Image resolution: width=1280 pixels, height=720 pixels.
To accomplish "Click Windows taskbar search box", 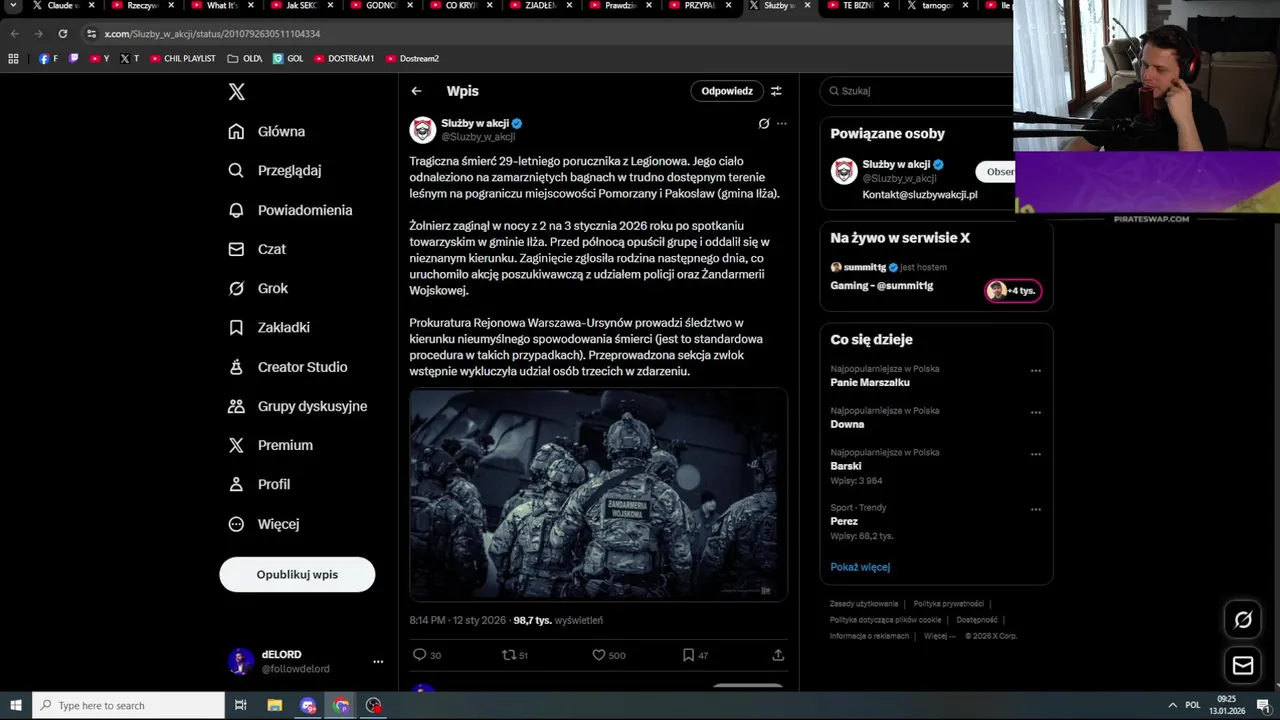I will tap(128, 705).
